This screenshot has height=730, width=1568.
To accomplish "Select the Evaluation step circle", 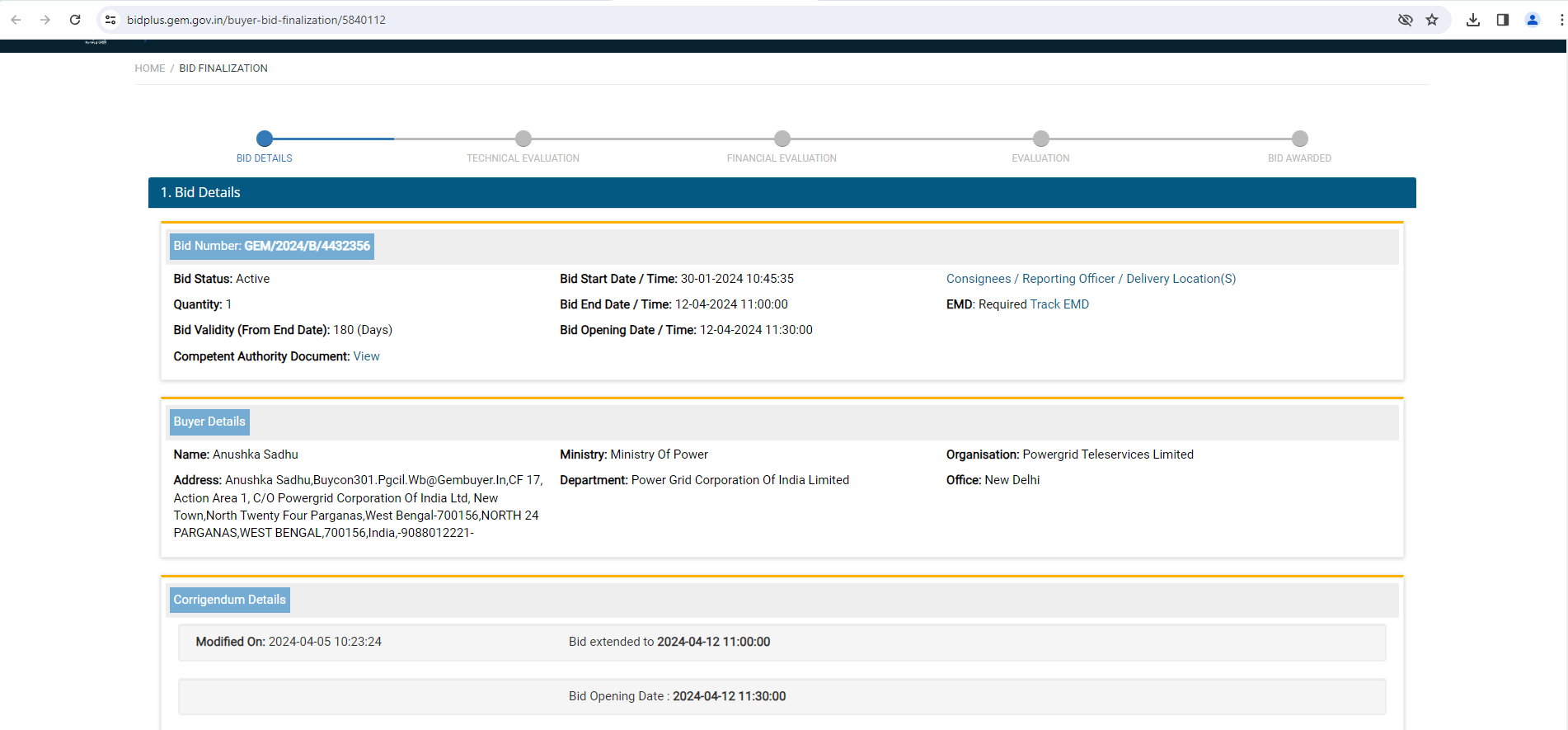I will pos(1041,139).
